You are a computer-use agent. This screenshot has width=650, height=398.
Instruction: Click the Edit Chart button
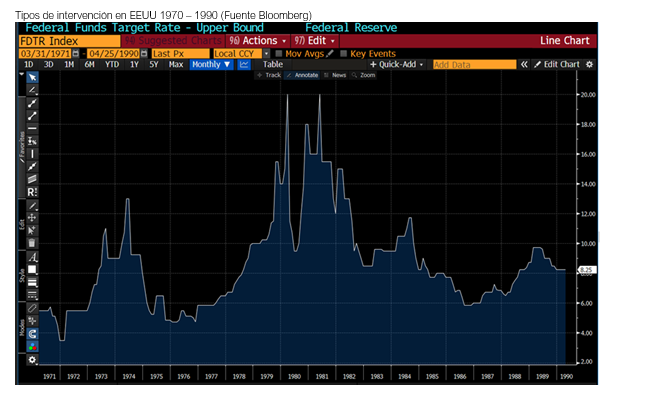click(x=557, y=65)
